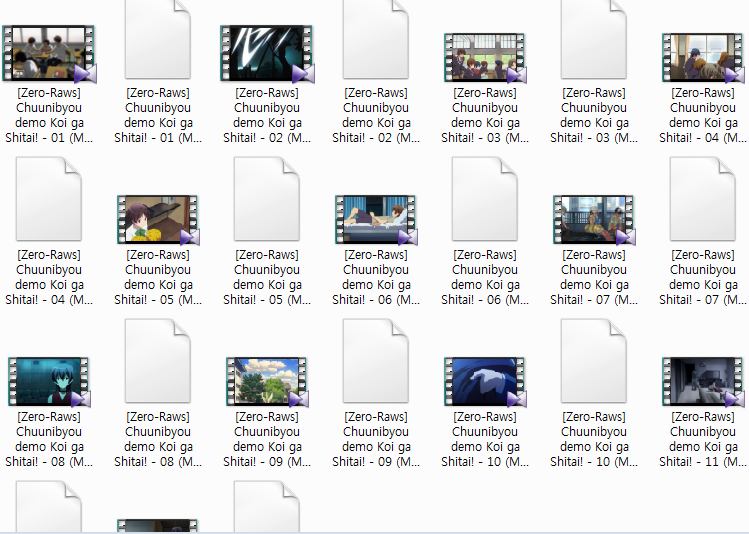Select the episode 06 video thumbnail
This screenshot has width=749, height=534.
coord(376,219)
